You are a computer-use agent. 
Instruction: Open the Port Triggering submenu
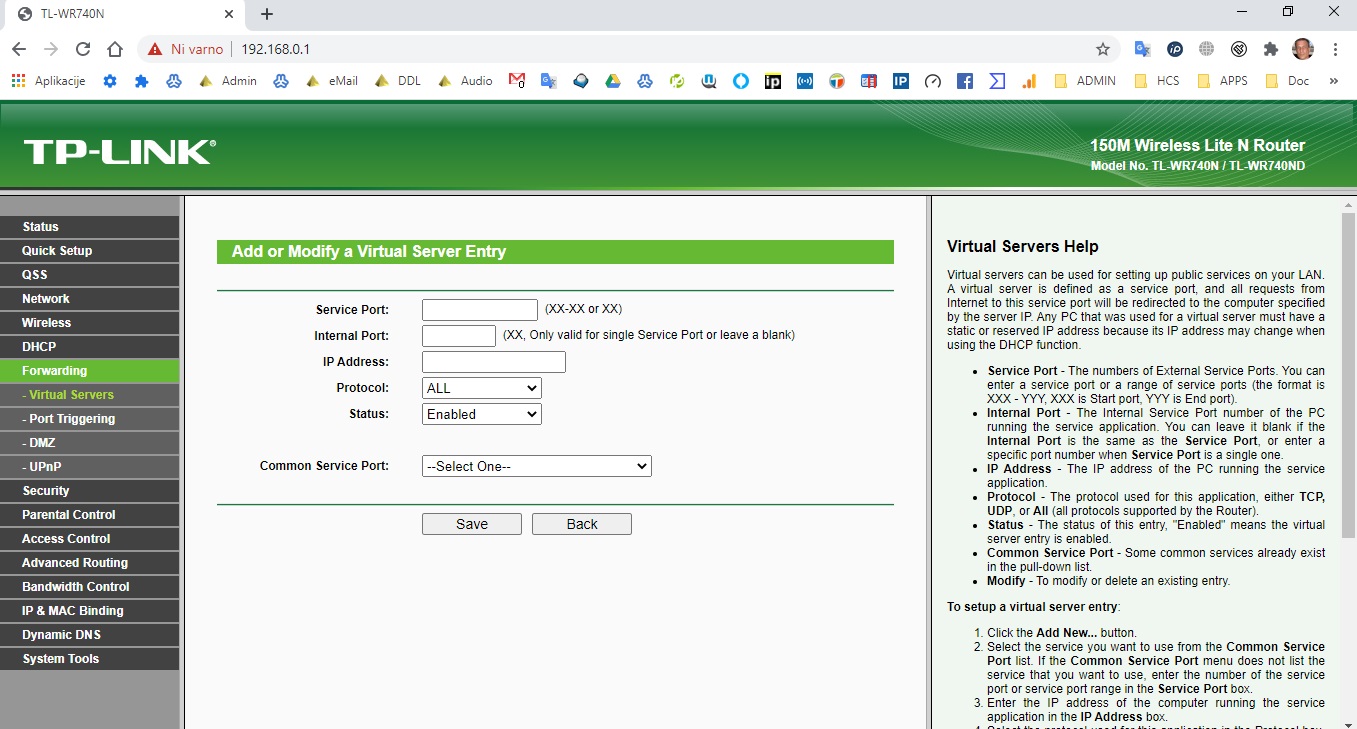[x=90, y=419]
